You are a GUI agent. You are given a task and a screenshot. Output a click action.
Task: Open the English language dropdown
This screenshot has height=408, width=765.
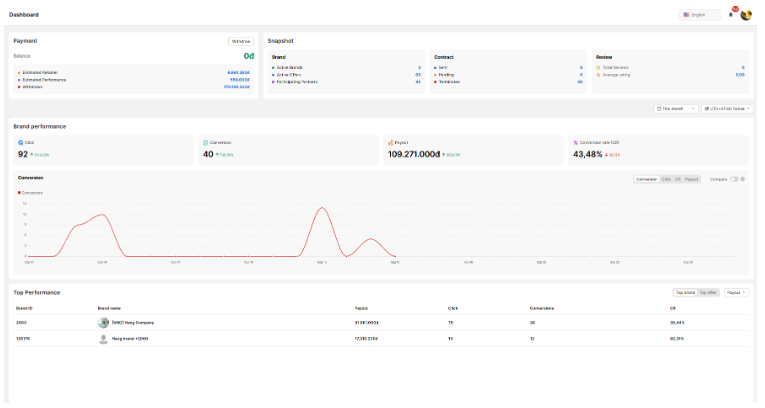click(698, 15)
